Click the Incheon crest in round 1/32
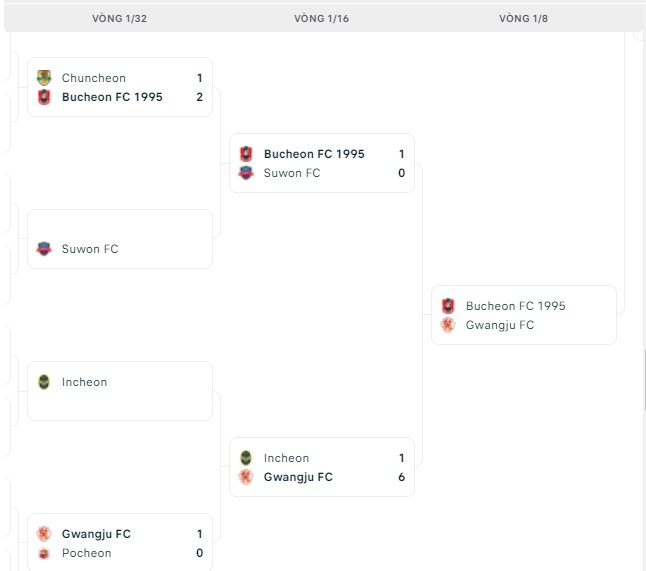 tap(44, 382)
